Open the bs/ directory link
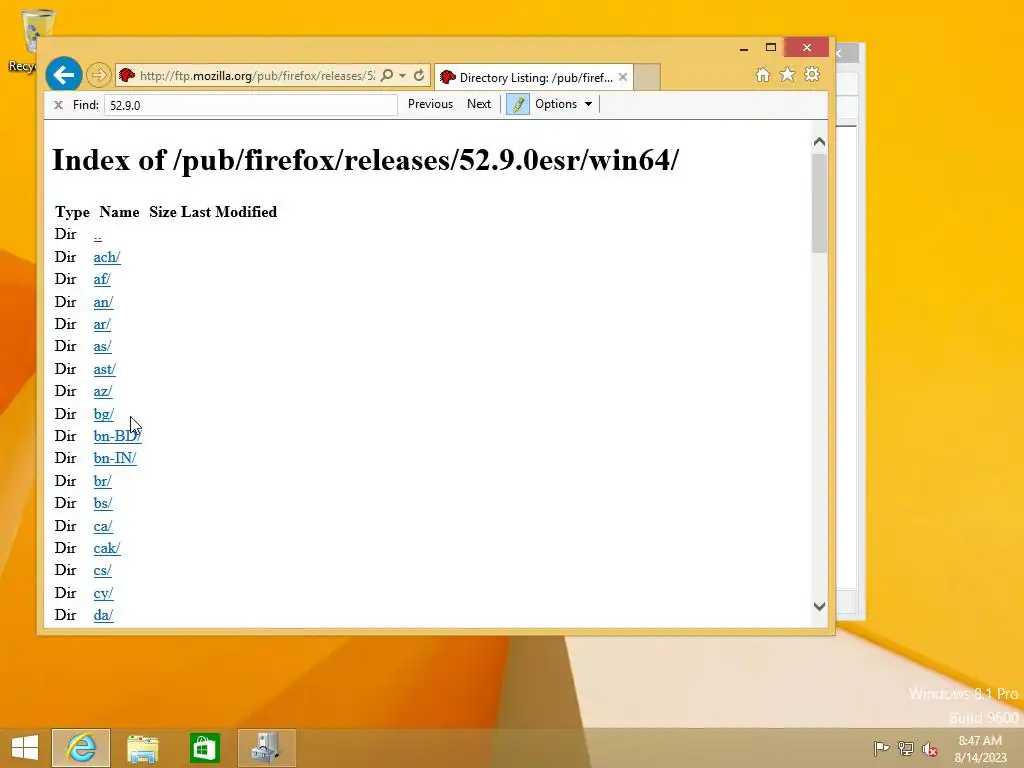Image resolution: width=1024 pixels, height=768 pixels. click(x=103, y=504)
